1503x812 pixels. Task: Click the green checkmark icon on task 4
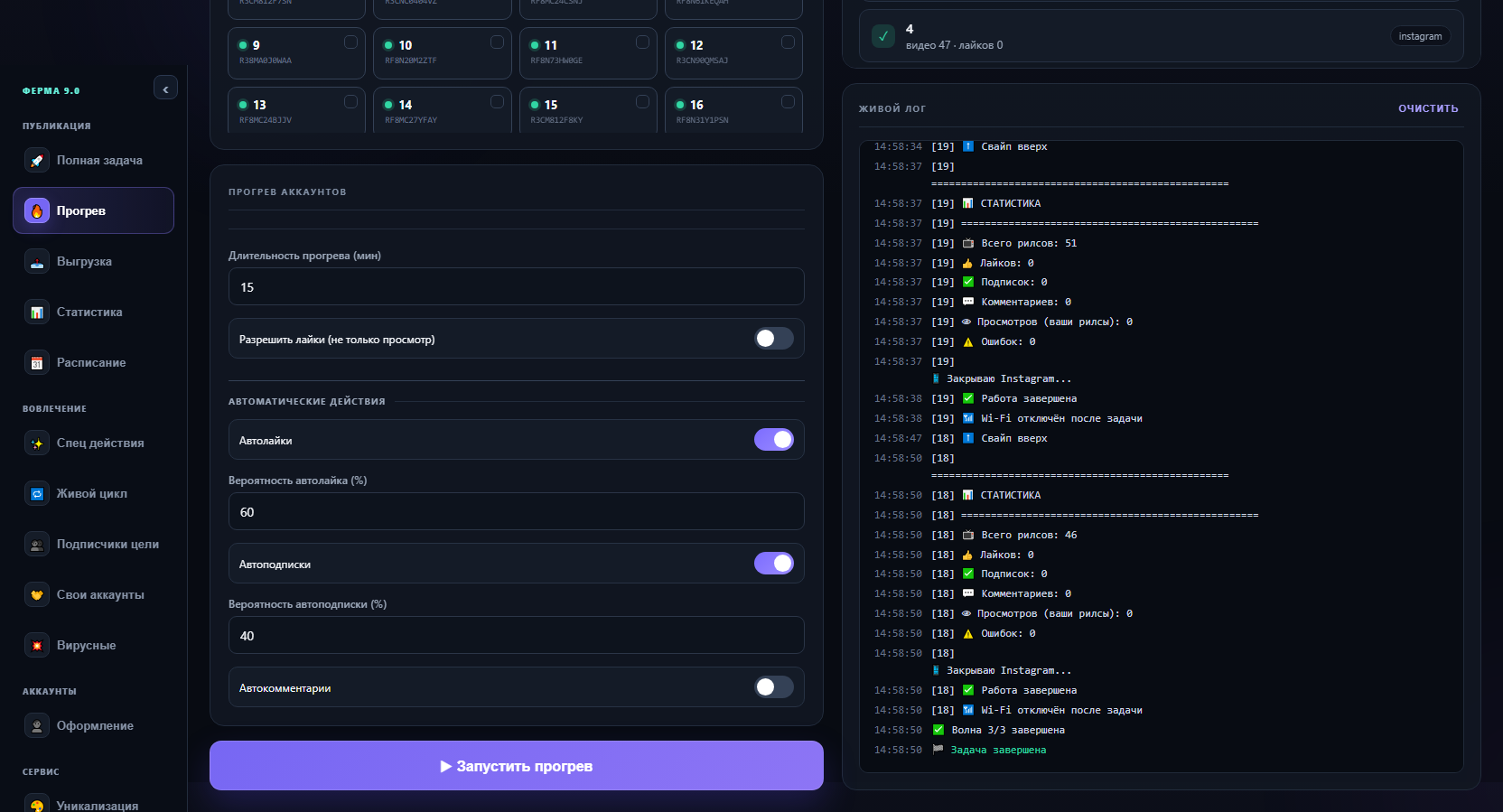pyautogui.click(x=883, y=36)
